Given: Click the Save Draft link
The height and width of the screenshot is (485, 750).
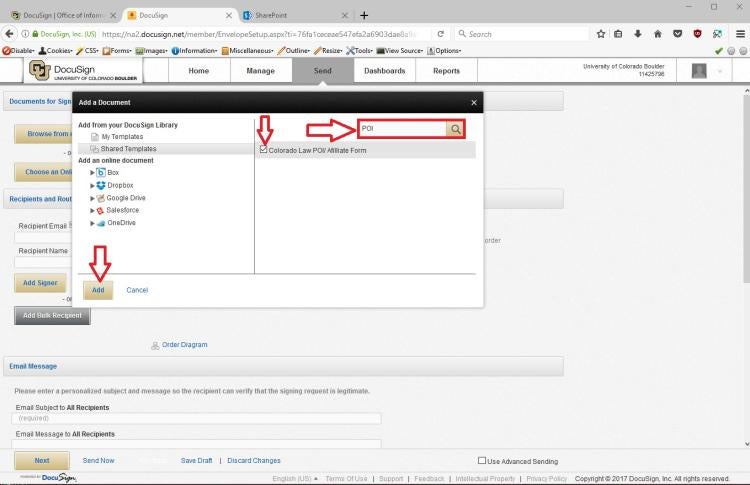Looking at the screenshot, I should click(x=196, y=460).
